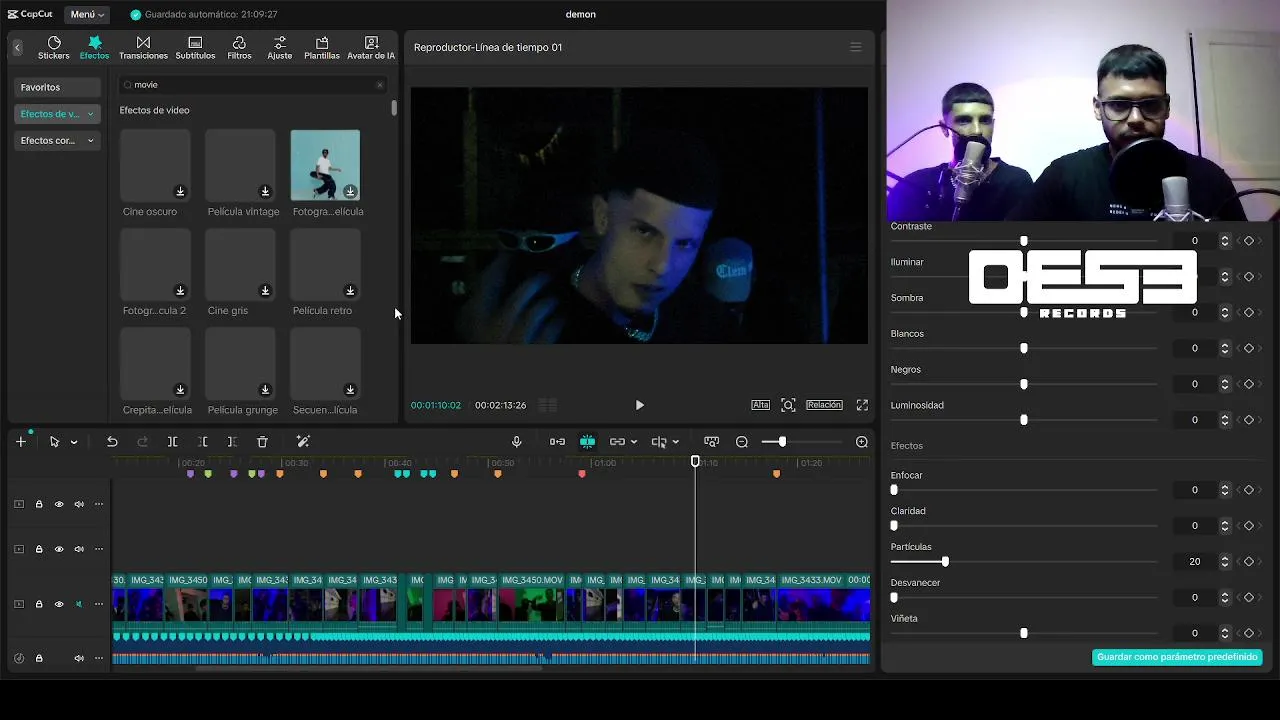Hide the top timeline track

(x=59, y=504)
